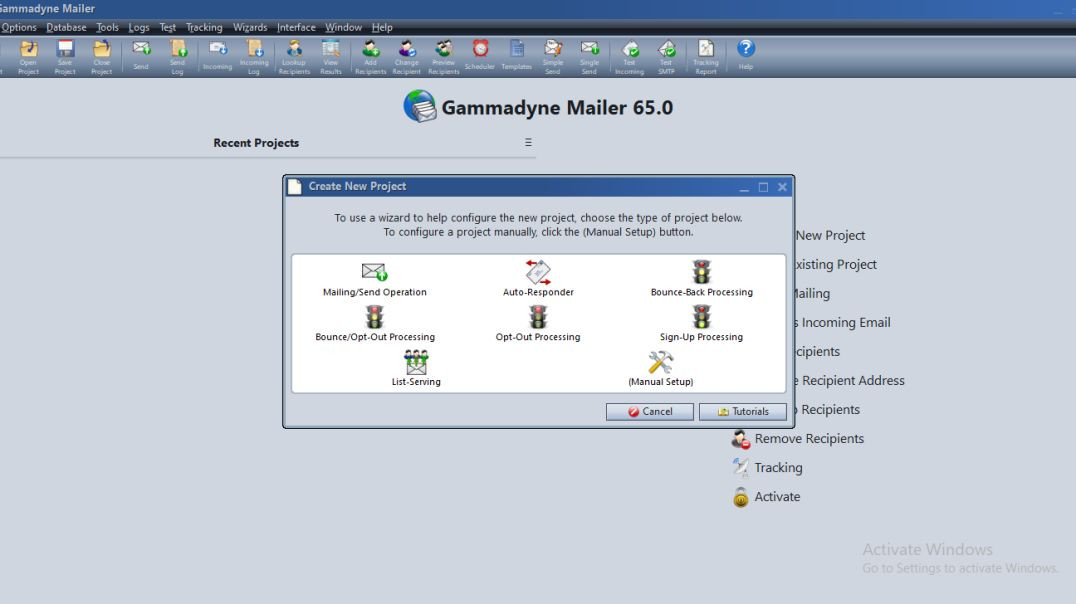The image size is (1076, 604).
Task: Click Add Recipients toolbar icon
Action: (371, 56)
